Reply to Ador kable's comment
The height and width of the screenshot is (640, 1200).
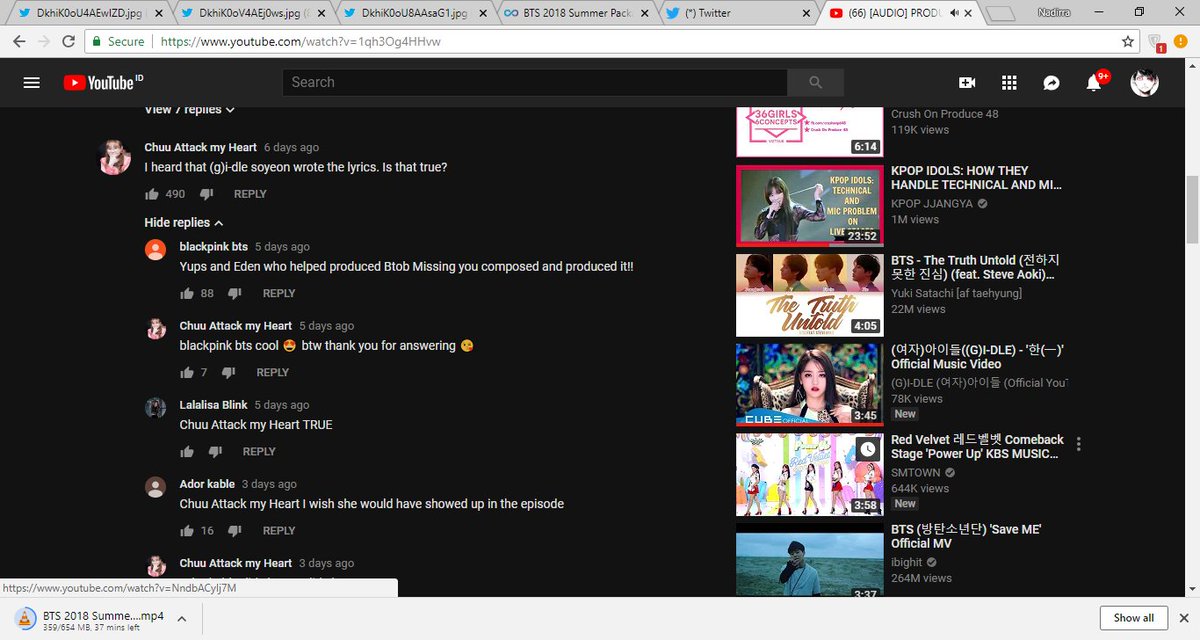pyautogui.click(x=279, y=531)
